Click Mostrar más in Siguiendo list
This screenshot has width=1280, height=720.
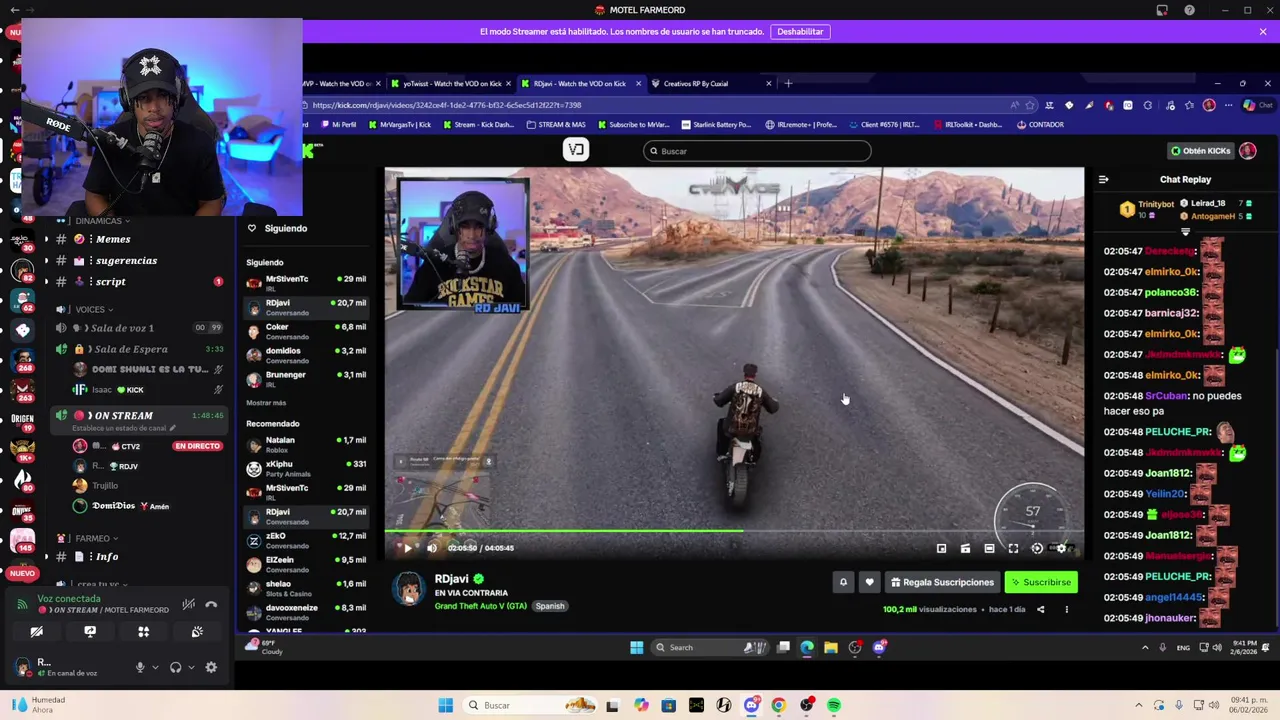266,403
